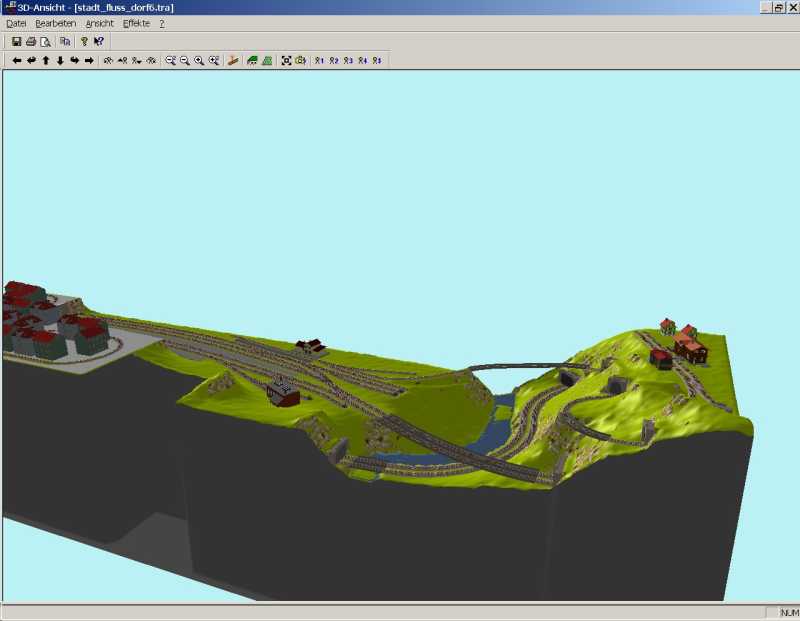Open the Datei menu
Viewport: 800px width, 621px height.
[16, 23]
